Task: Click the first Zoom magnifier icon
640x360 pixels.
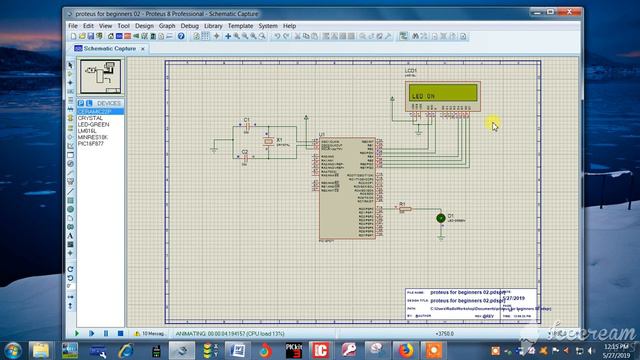Action: tap(237, 36)
